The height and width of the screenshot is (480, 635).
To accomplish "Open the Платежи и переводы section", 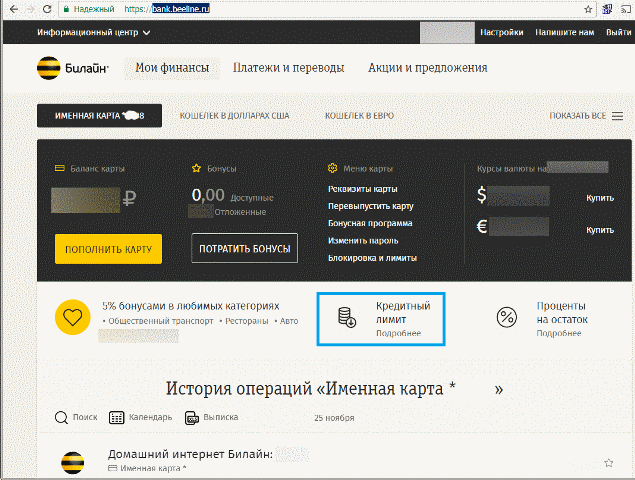I will click(288, 68).
